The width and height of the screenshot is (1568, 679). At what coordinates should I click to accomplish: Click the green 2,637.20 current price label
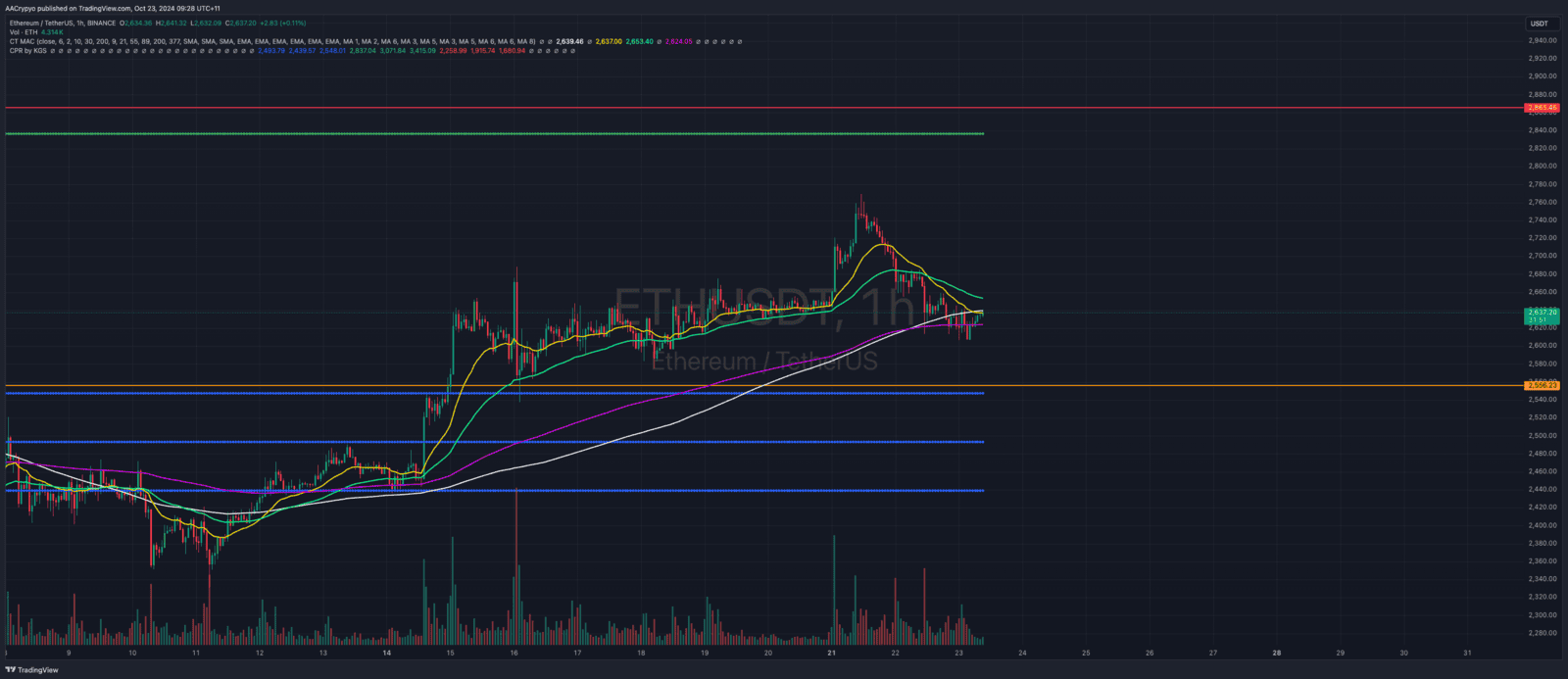[1542, 313]
